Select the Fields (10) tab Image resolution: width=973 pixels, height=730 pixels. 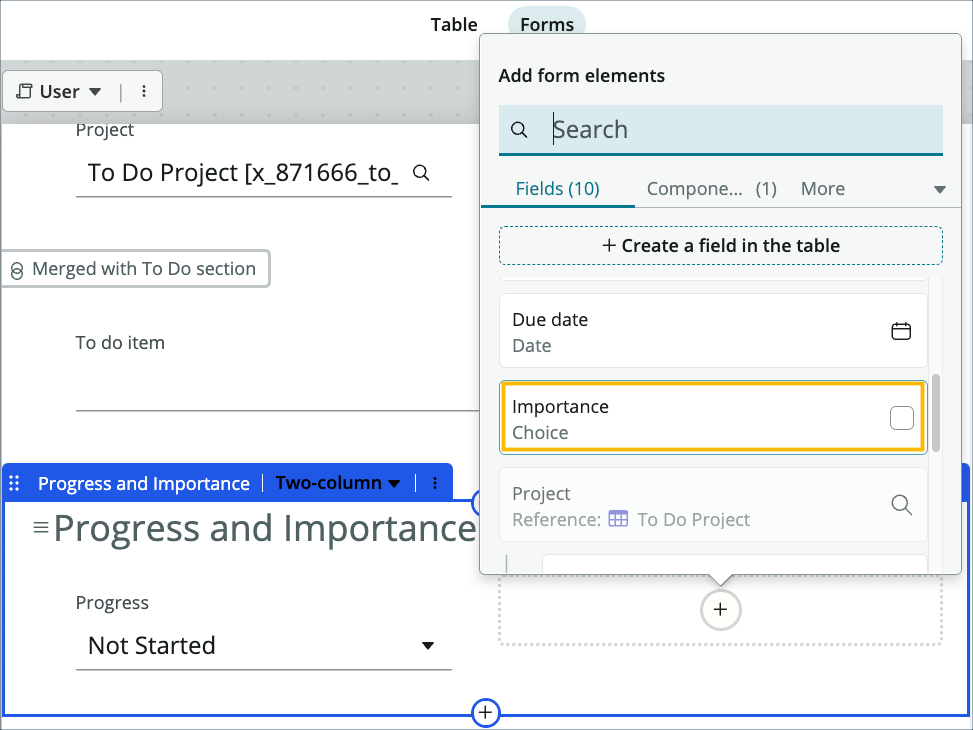pos(557,188)
